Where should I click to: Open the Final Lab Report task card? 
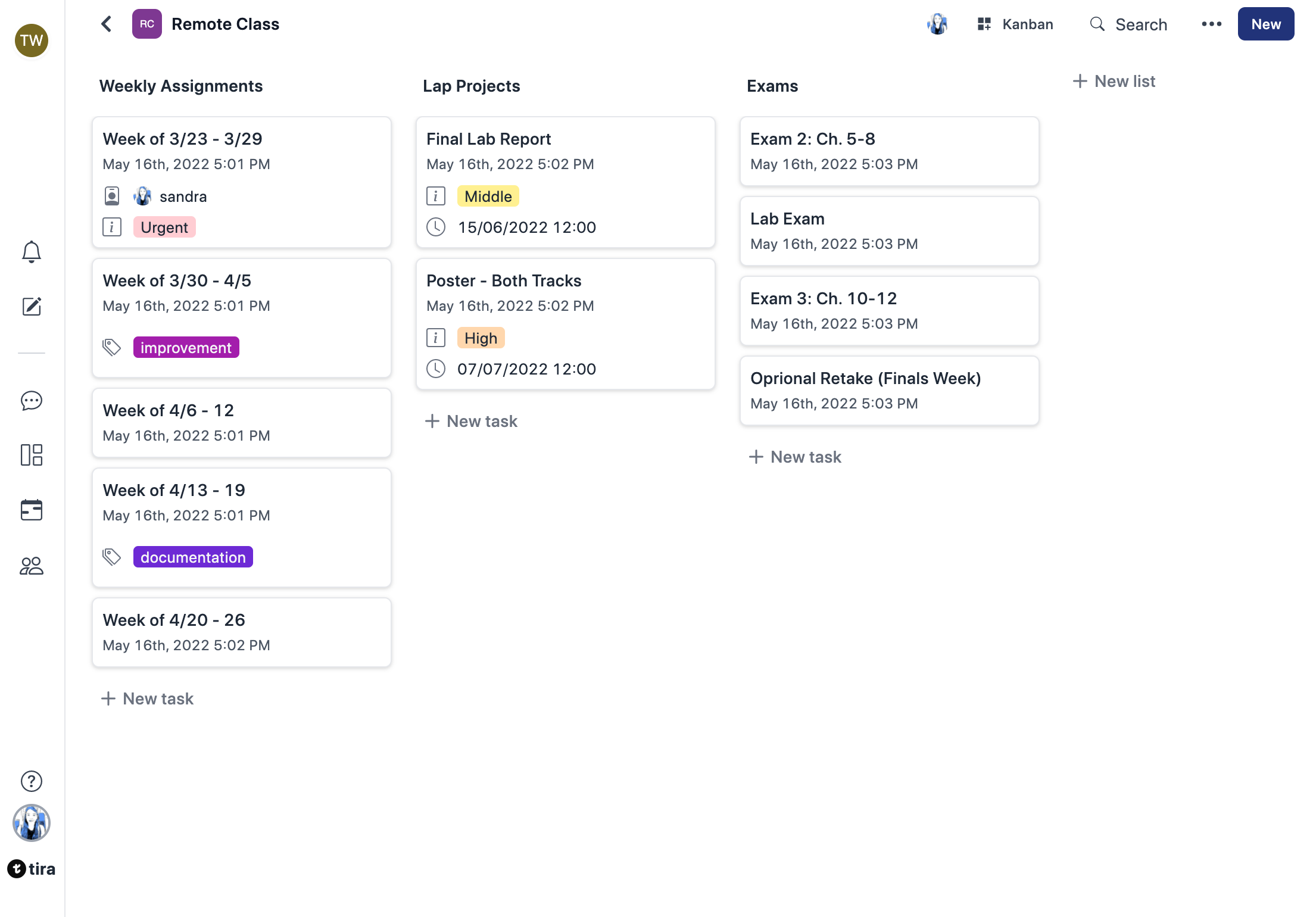click(488, 139)
